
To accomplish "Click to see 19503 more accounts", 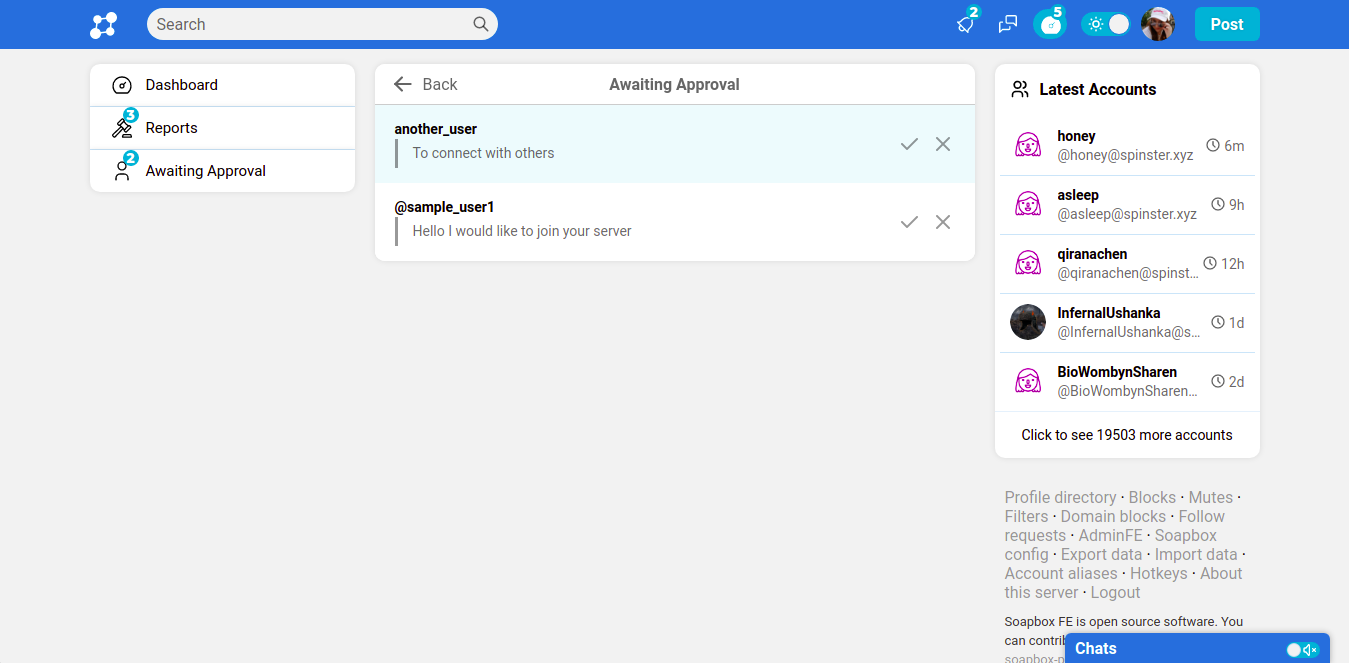I will pyautogui.click(x=1127, y=435).
